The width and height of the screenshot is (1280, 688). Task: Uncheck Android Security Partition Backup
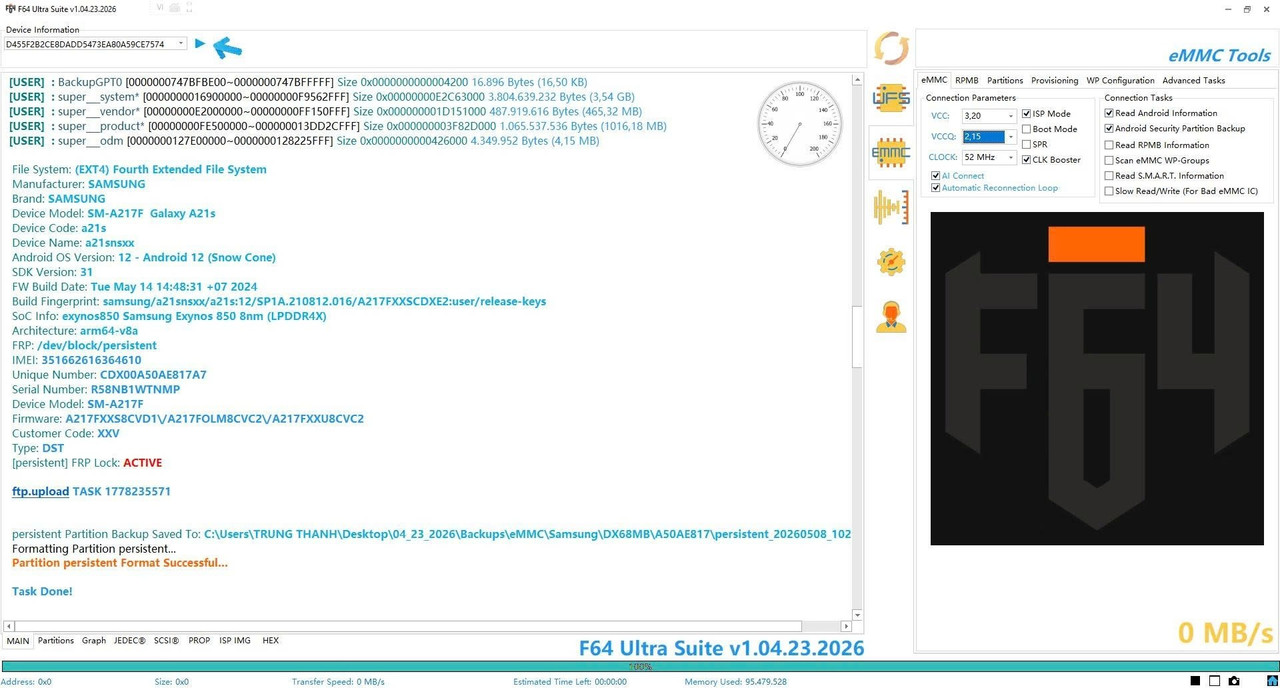pyautogui.click(x=1109, y=129)
